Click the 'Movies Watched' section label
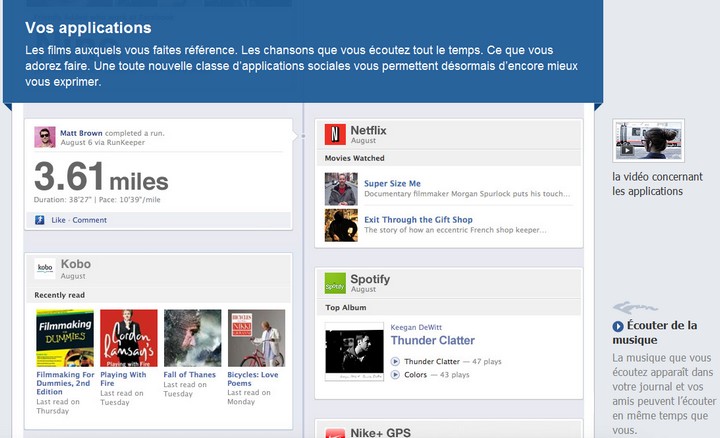 point(354,158)
